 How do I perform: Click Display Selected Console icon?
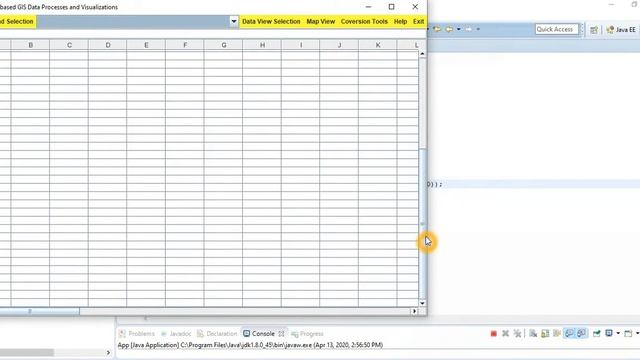click(x=609, y=333)
